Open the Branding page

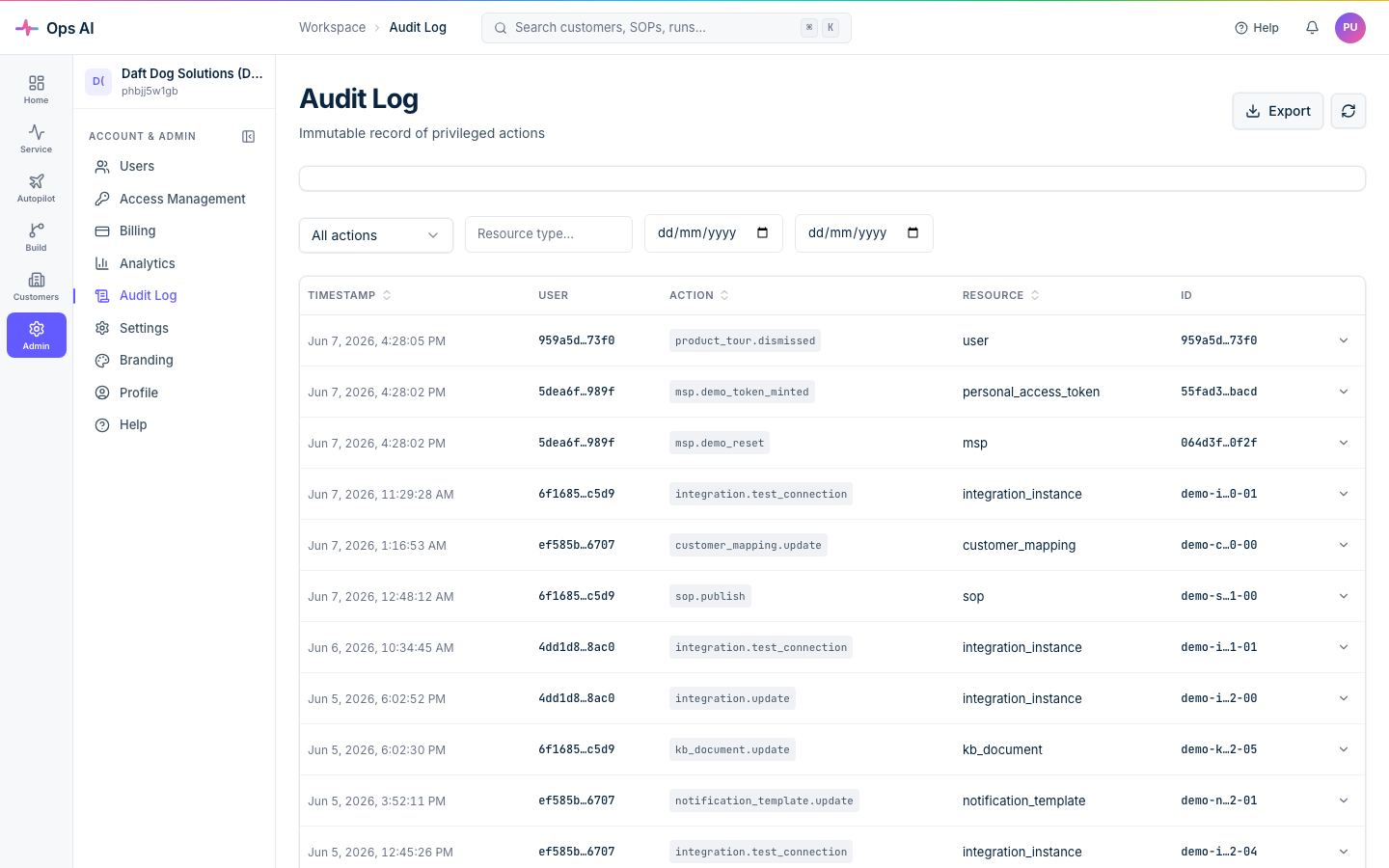(x=174, y=361)
